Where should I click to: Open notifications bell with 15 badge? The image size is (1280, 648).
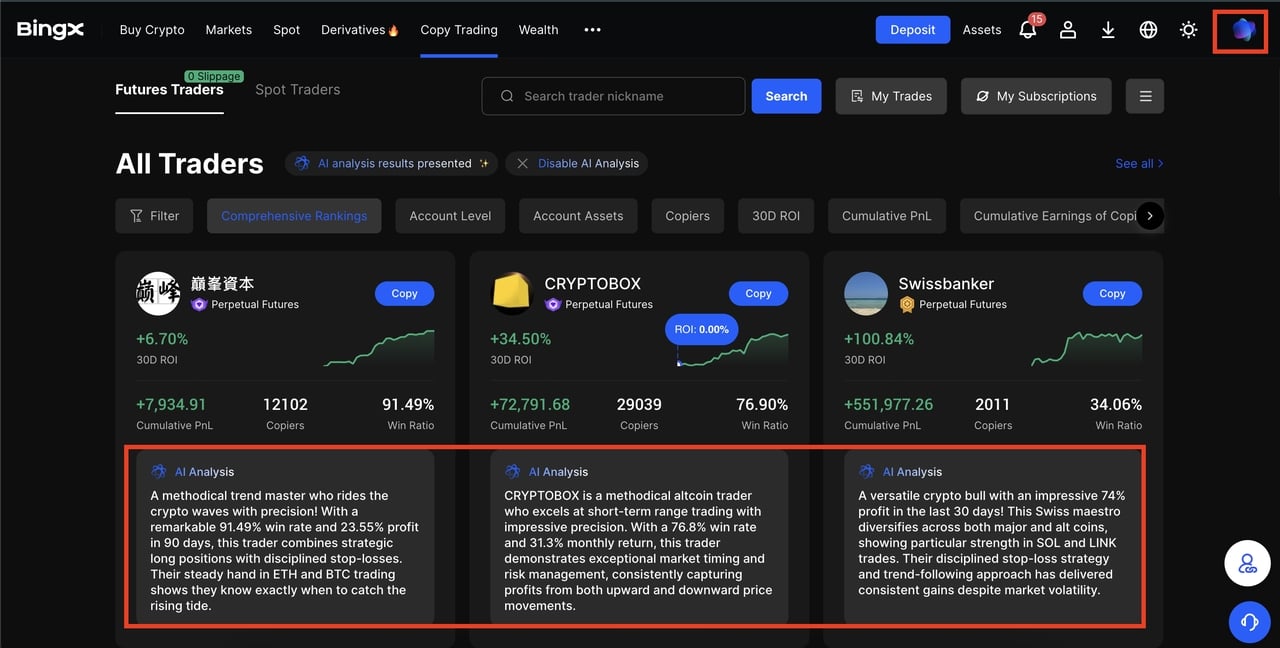[x=1029, y=28]
